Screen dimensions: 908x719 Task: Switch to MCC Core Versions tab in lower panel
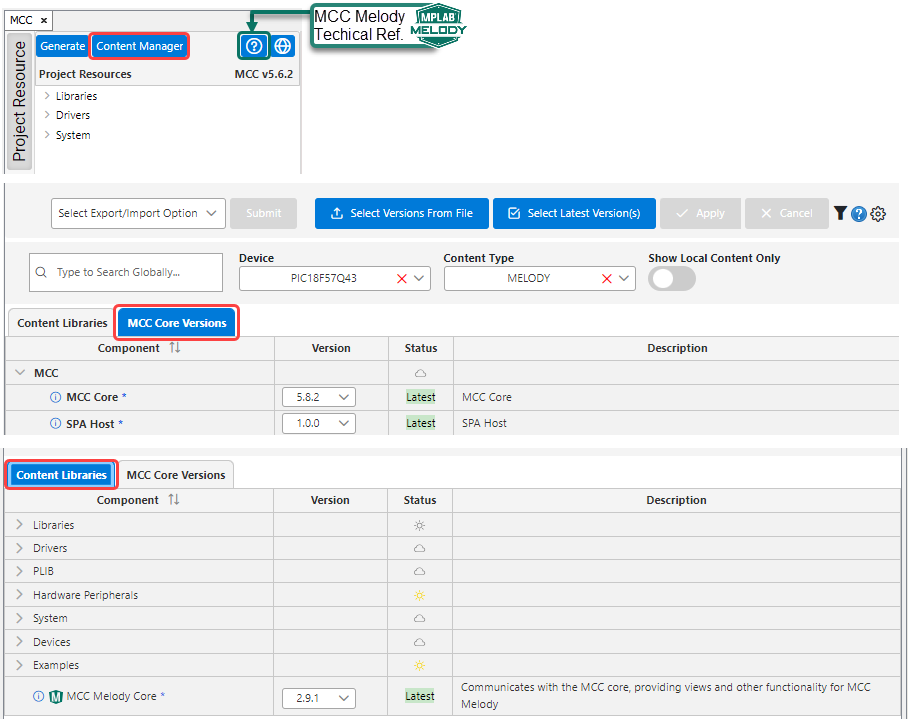(176, 475)
